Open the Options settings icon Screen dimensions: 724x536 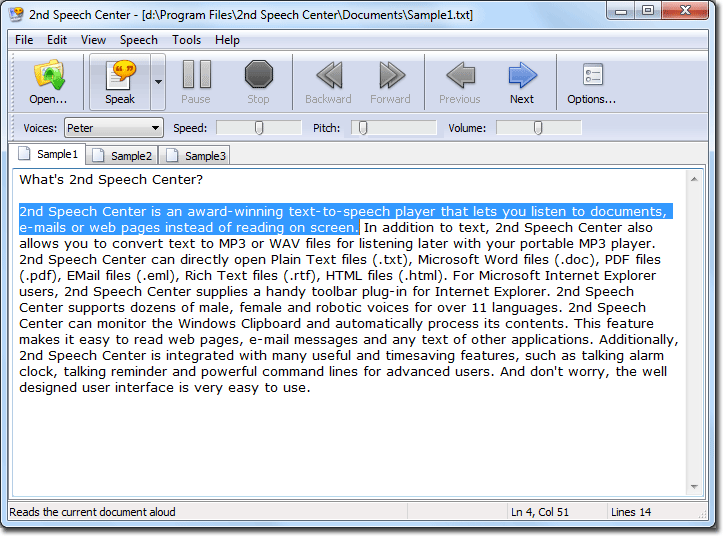click(x=592, y=76)
